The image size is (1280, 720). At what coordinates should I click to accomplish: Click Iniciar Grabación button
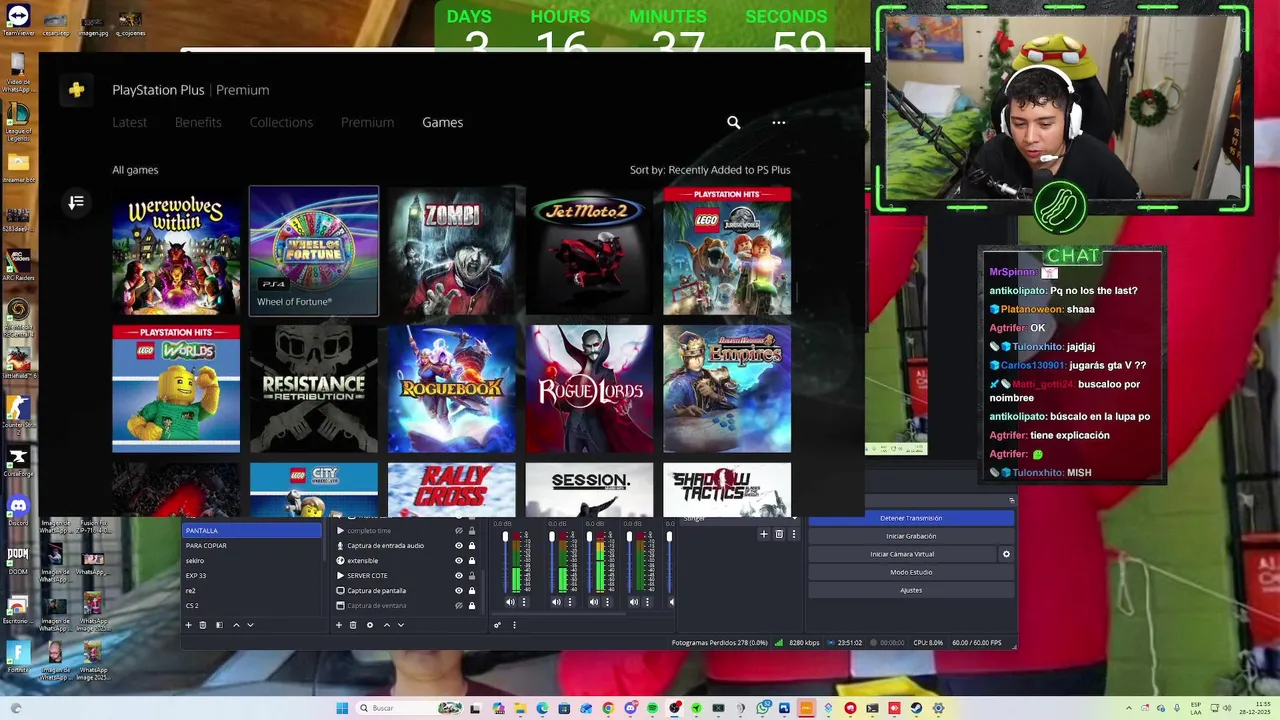click(x=911, y=536)
